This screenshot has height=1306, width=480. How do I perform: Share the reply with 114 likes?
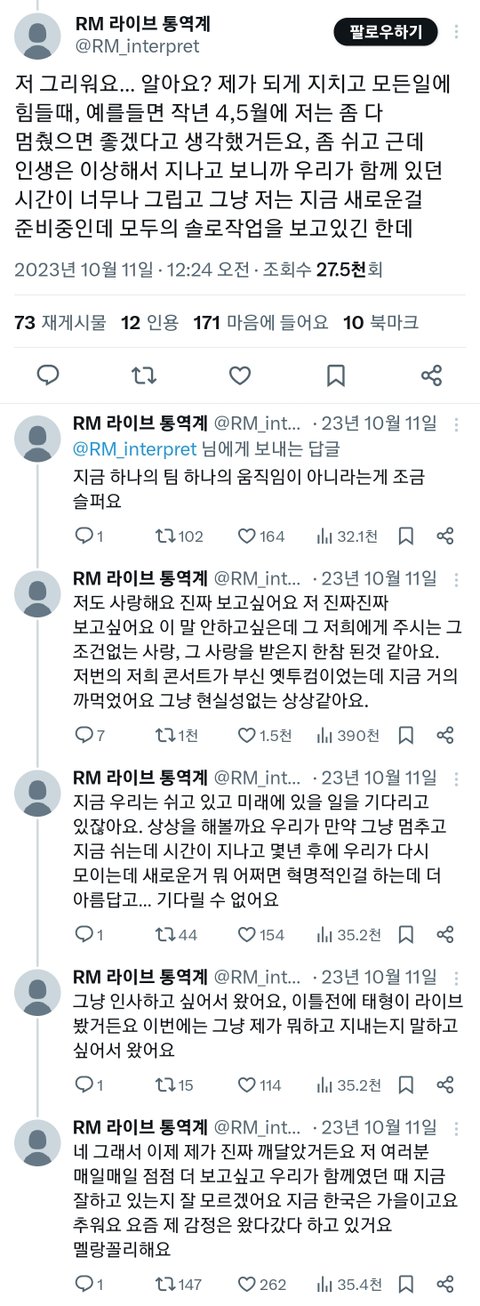pos(447,1084)
